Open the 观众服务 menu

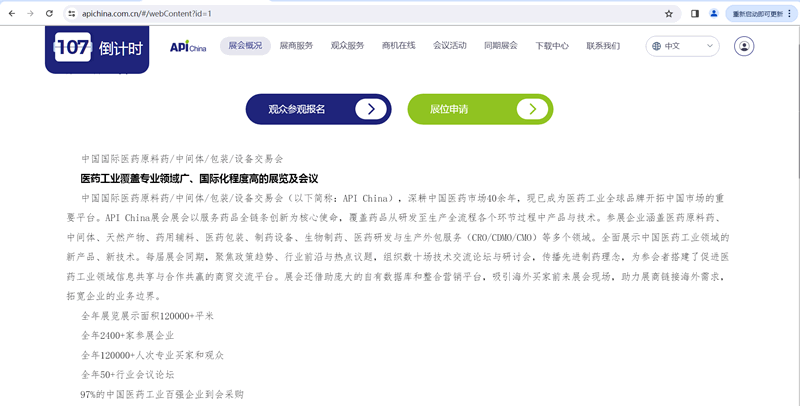tap(347, 46)
